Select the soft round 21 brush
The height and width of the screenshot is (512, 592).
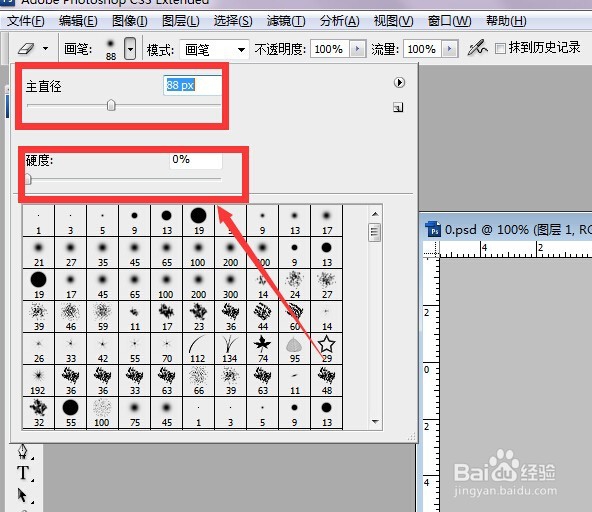point(39,253)
